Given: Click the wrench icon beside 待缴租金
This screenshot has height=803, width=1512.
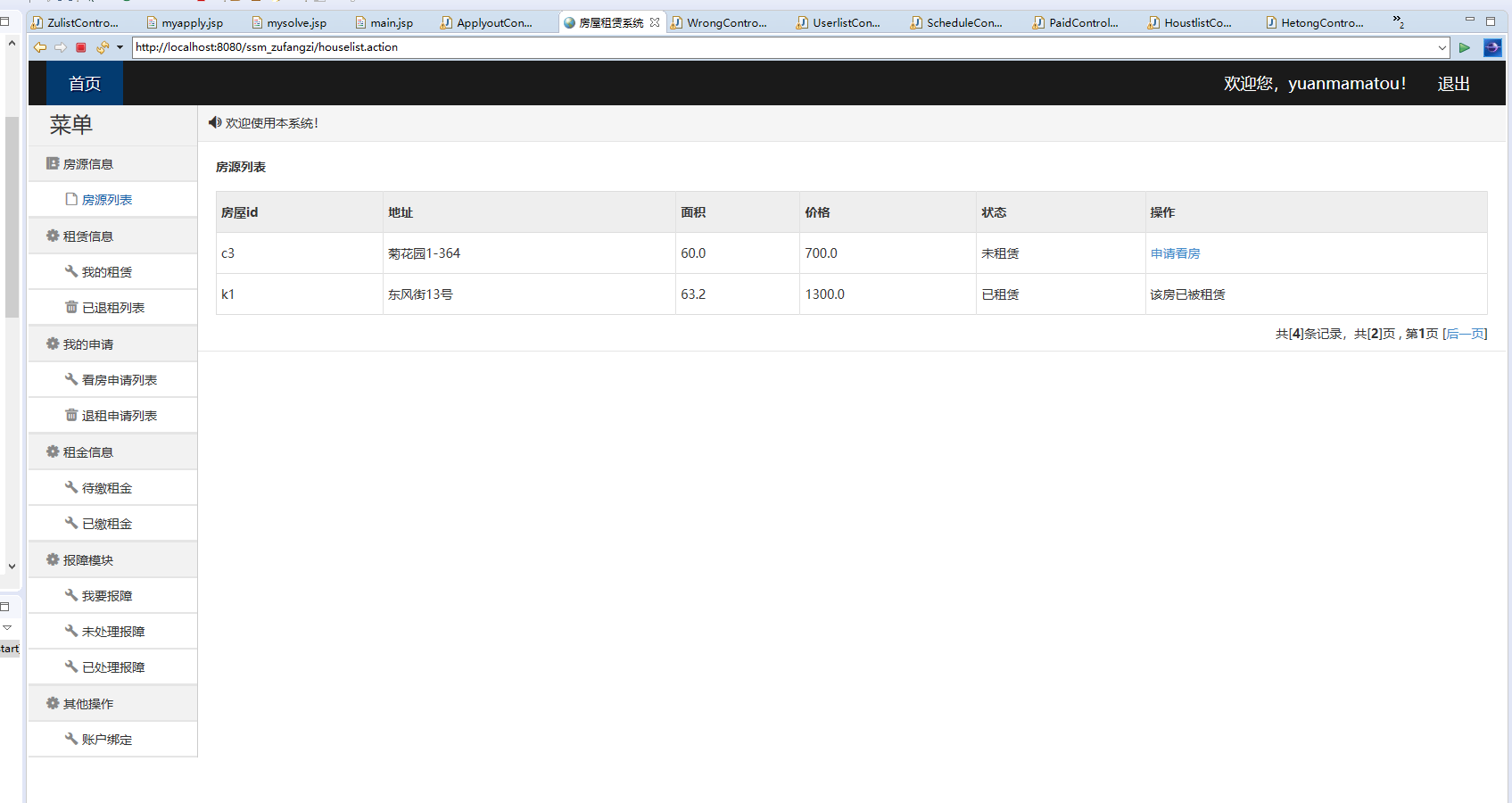Looking at the screenshot, I should pos(72,487).
